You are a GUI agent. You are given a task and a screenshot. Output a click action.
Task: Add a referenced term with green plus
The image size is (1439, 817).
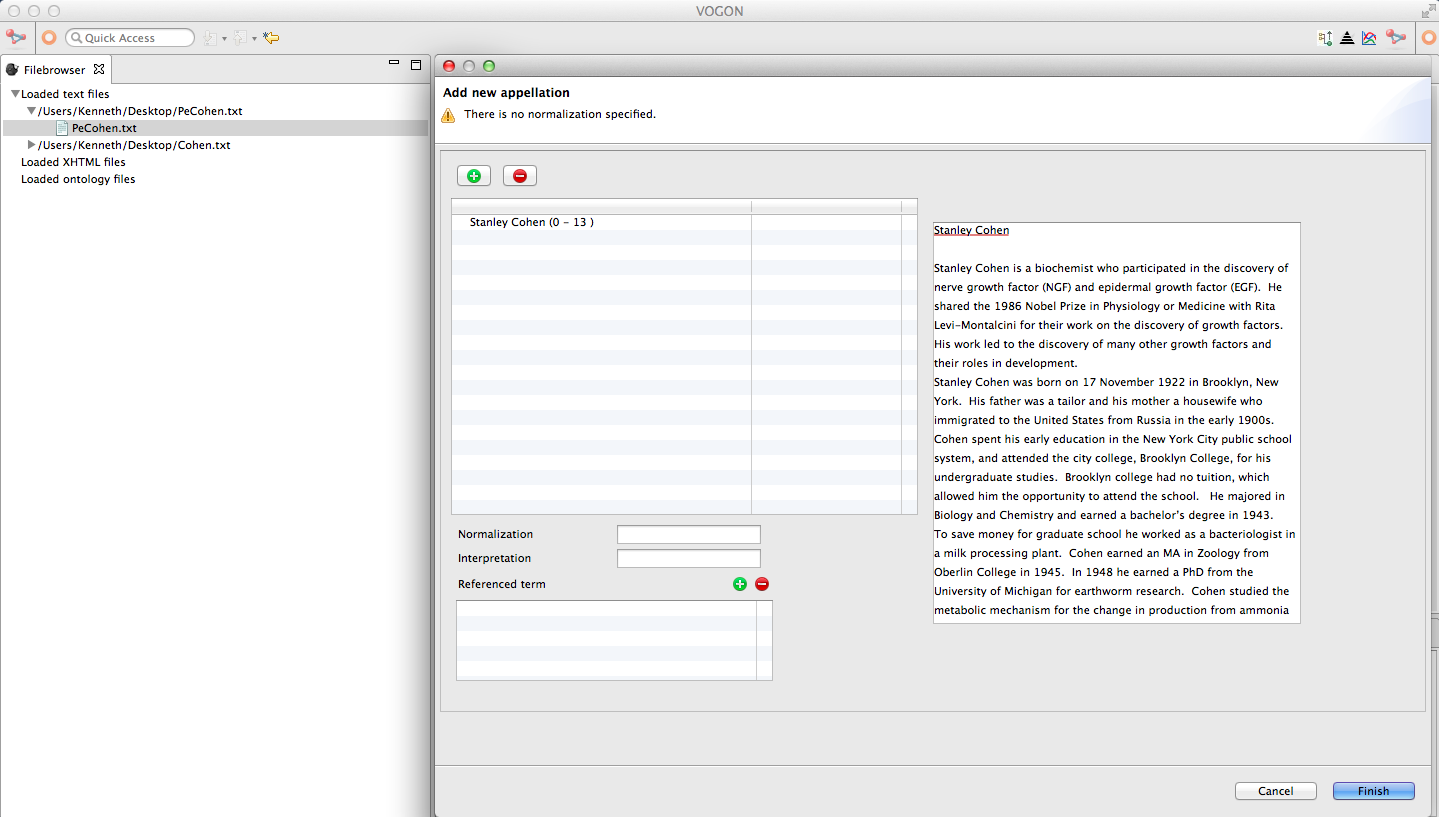coord(740,584)
